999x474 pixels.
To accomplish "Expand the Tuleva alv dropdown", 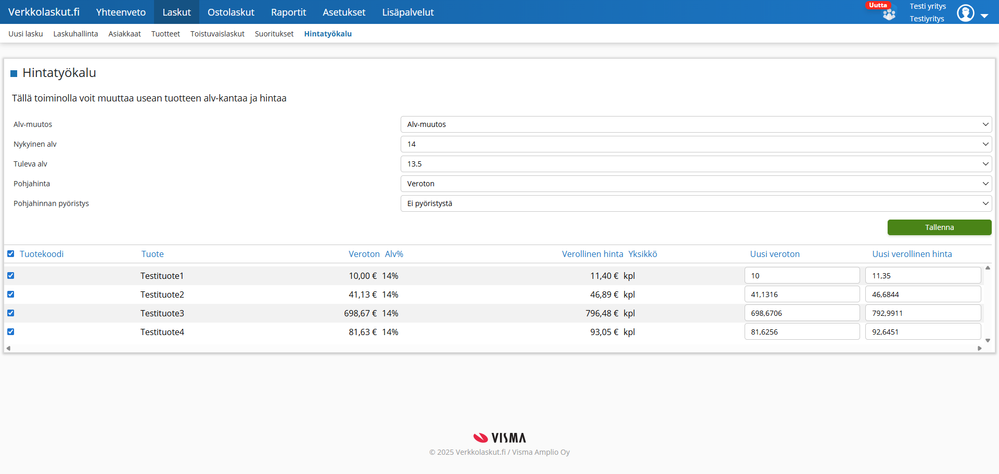I will (695, 163).
